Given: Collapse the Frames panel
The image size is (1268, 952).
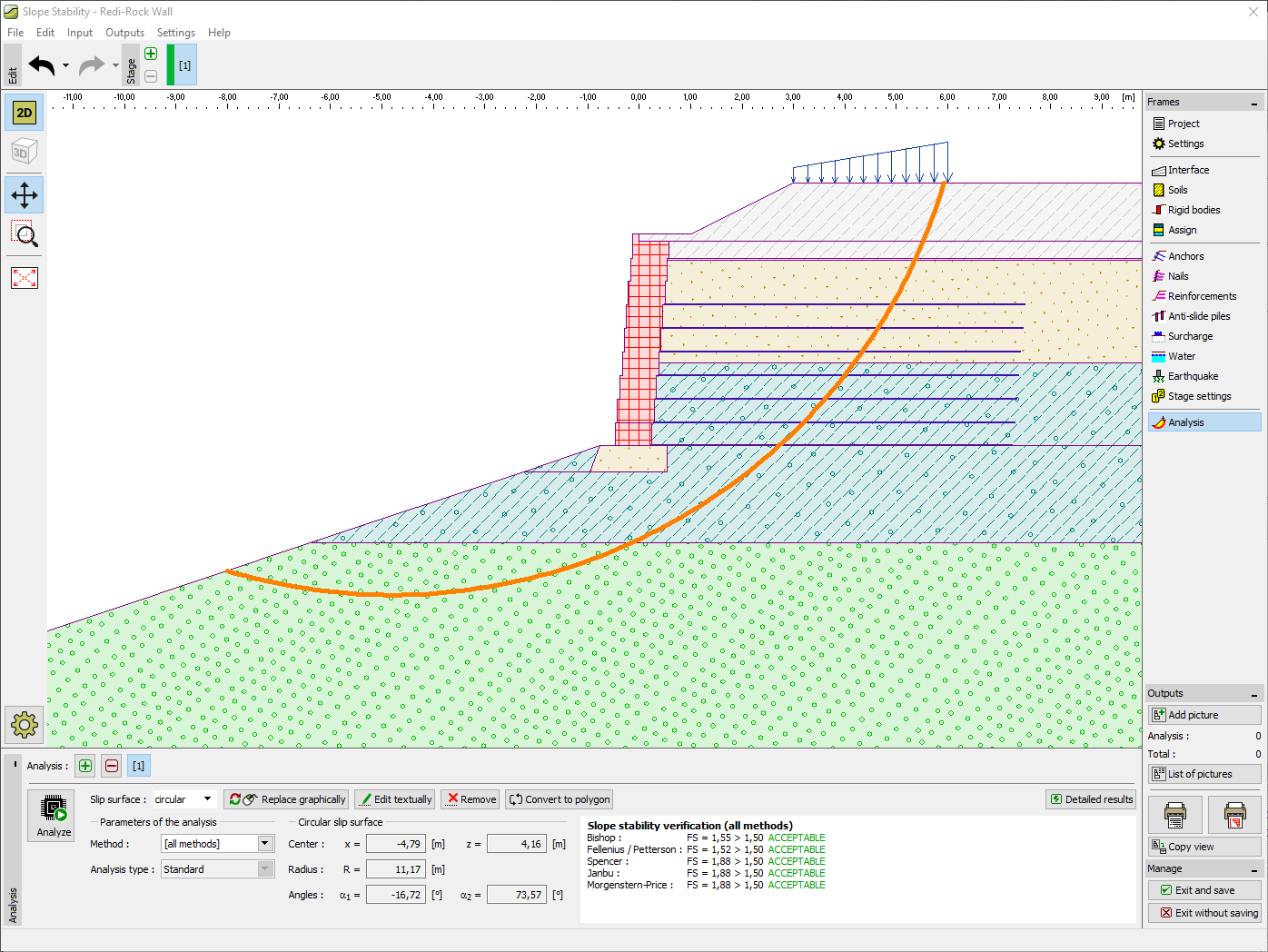Looking at the screenshot, I should (1254, 103).
